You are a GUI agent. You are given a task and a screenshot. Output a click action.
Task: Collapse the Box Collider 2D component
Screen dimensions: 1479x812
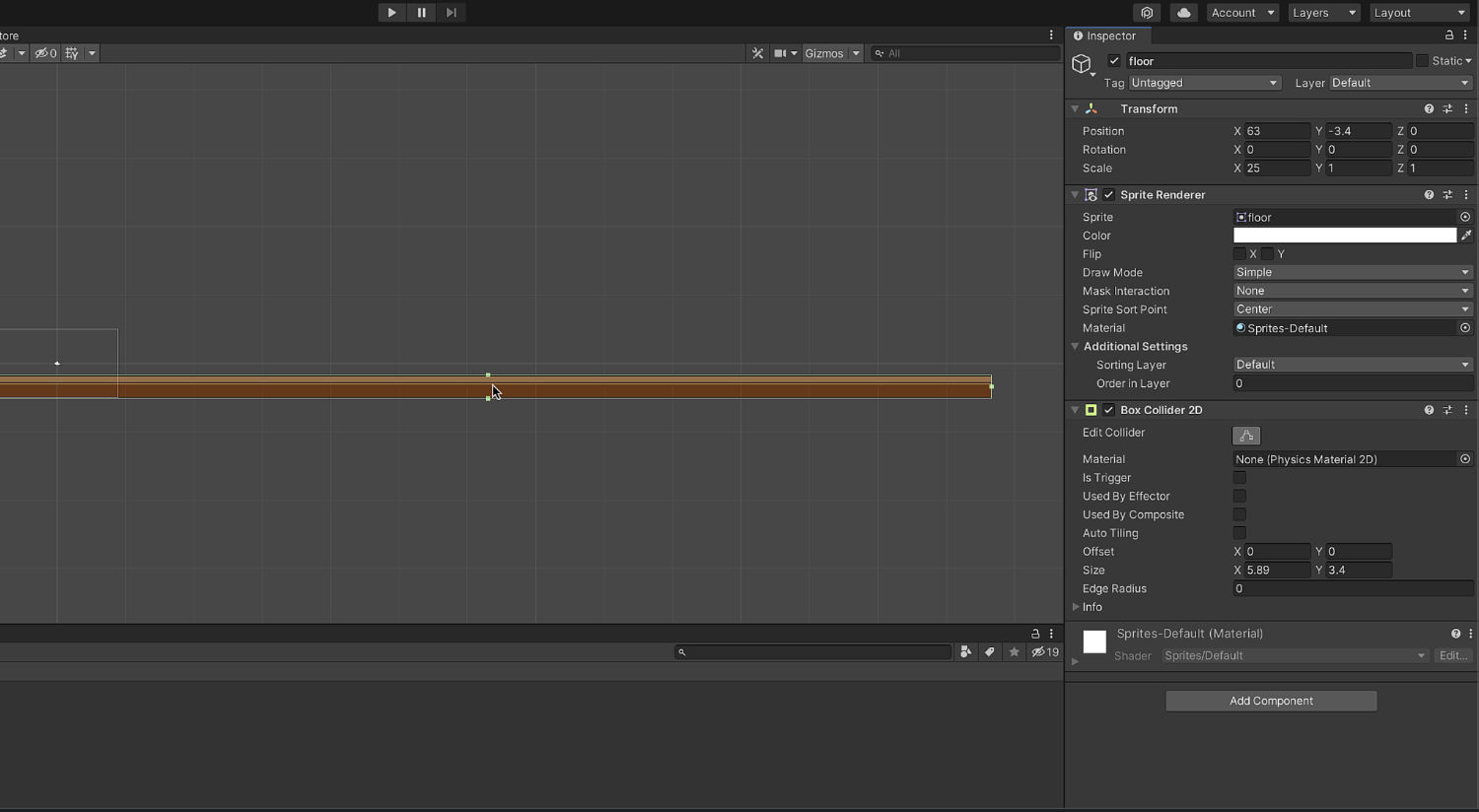pyautogui.click(x=1075, y=410)
